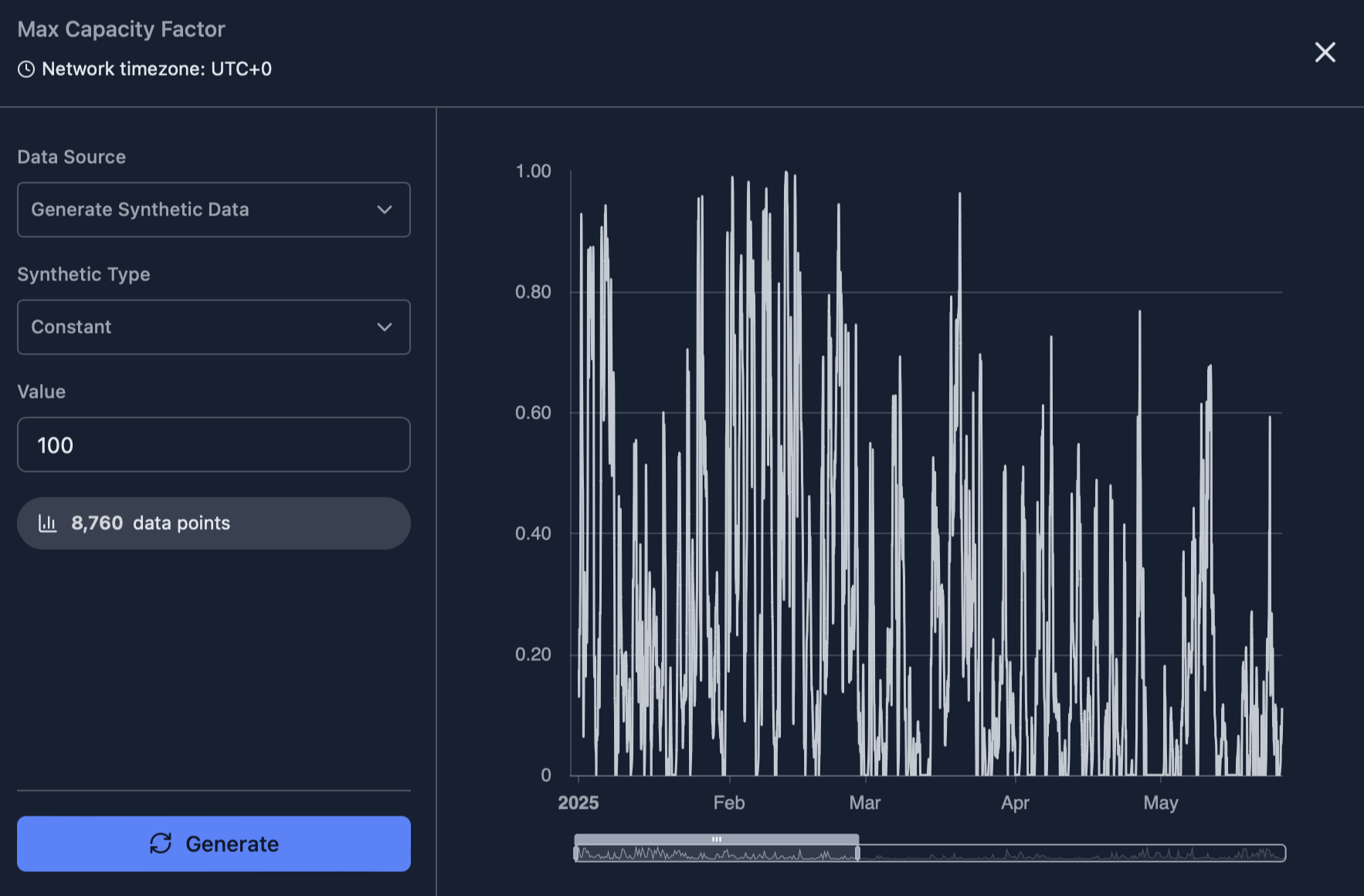
Task: Click the 2025 label on the chart x-axis
Action: tap(579, 803)
